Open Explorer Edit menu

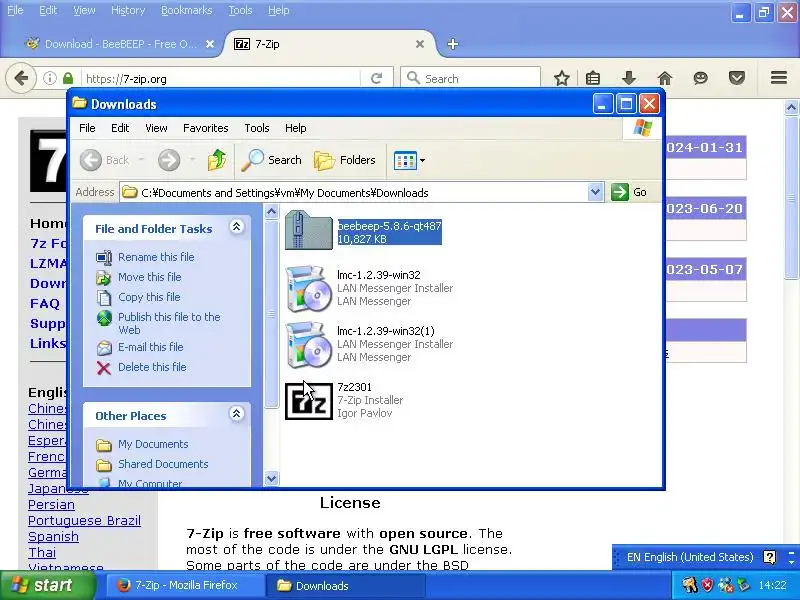[x=120, y=128]
